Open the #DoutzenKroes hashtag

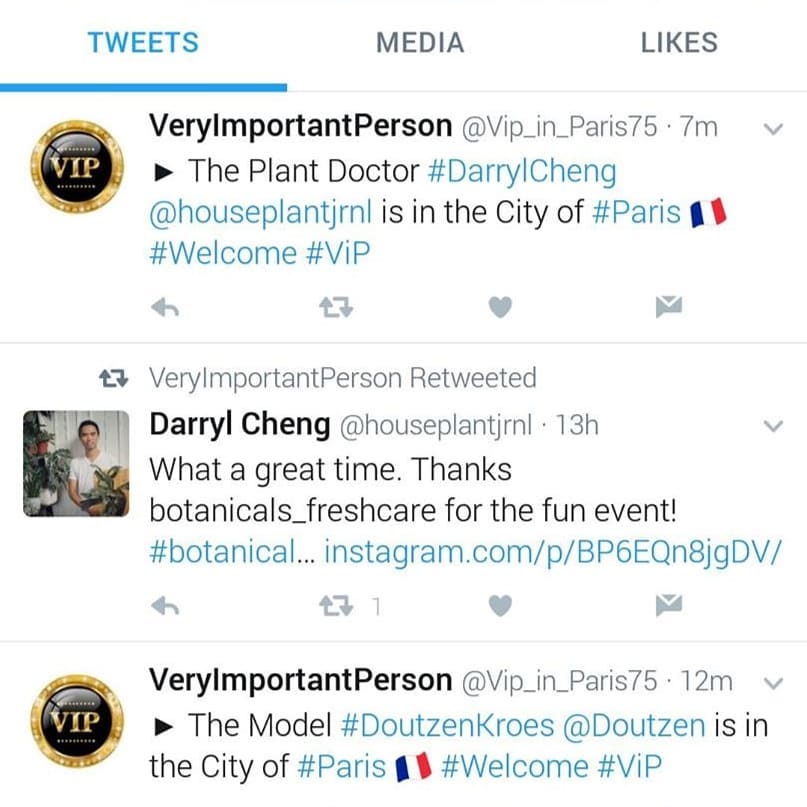447,726
